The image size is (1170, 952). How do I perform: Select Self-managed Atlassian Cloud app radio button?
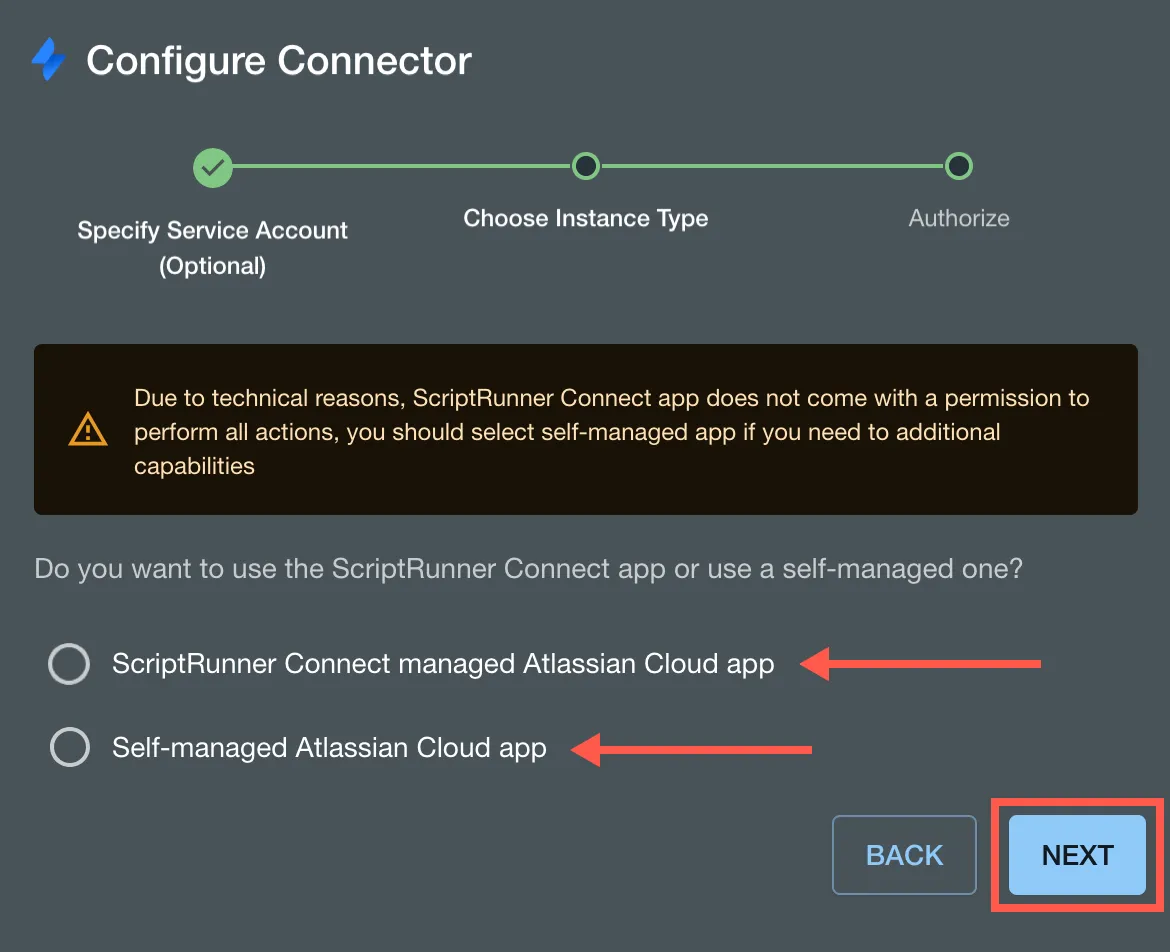click(x=69, y=747)
